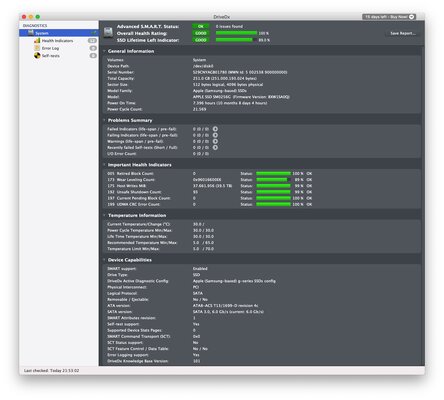Click the info arrow next to Recently failed Self-tests
This screenshot has height=400, width=444.
(x=215, y=147)
